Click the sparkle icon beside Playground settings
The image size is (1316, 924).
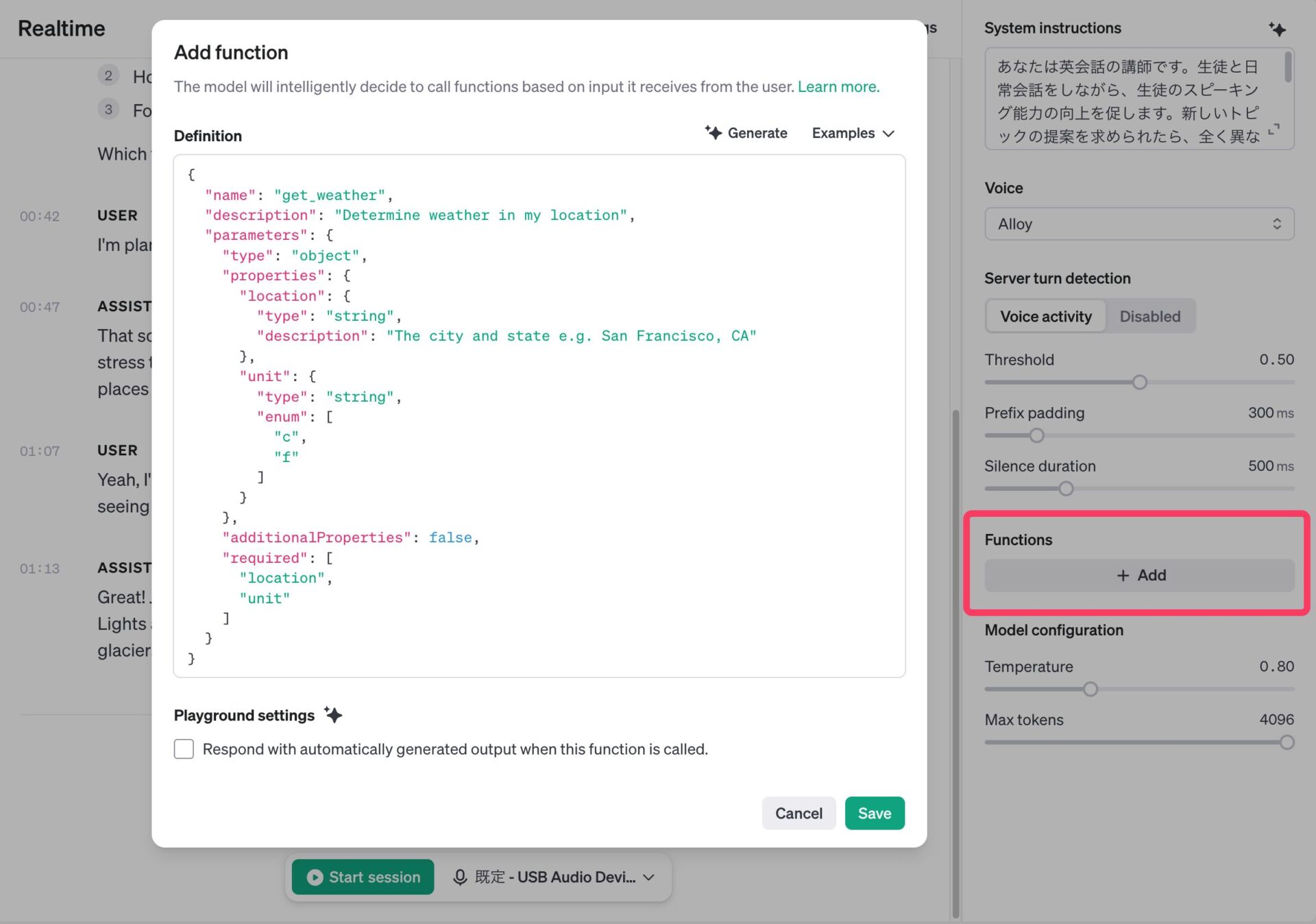[x=334, y=715]
